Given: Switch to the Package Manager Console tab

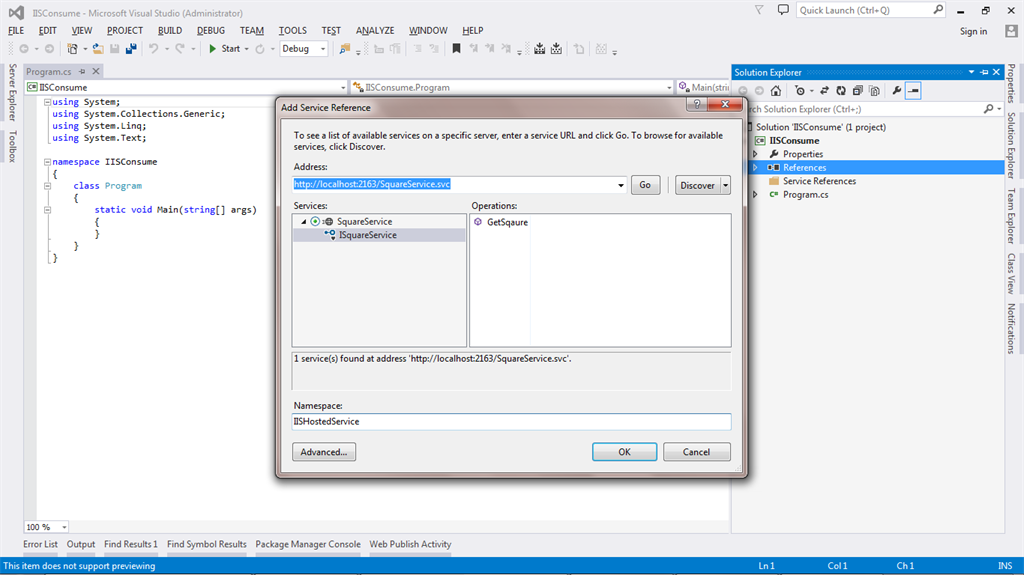Looking at the screenshot, I should [x=308, y=544].
